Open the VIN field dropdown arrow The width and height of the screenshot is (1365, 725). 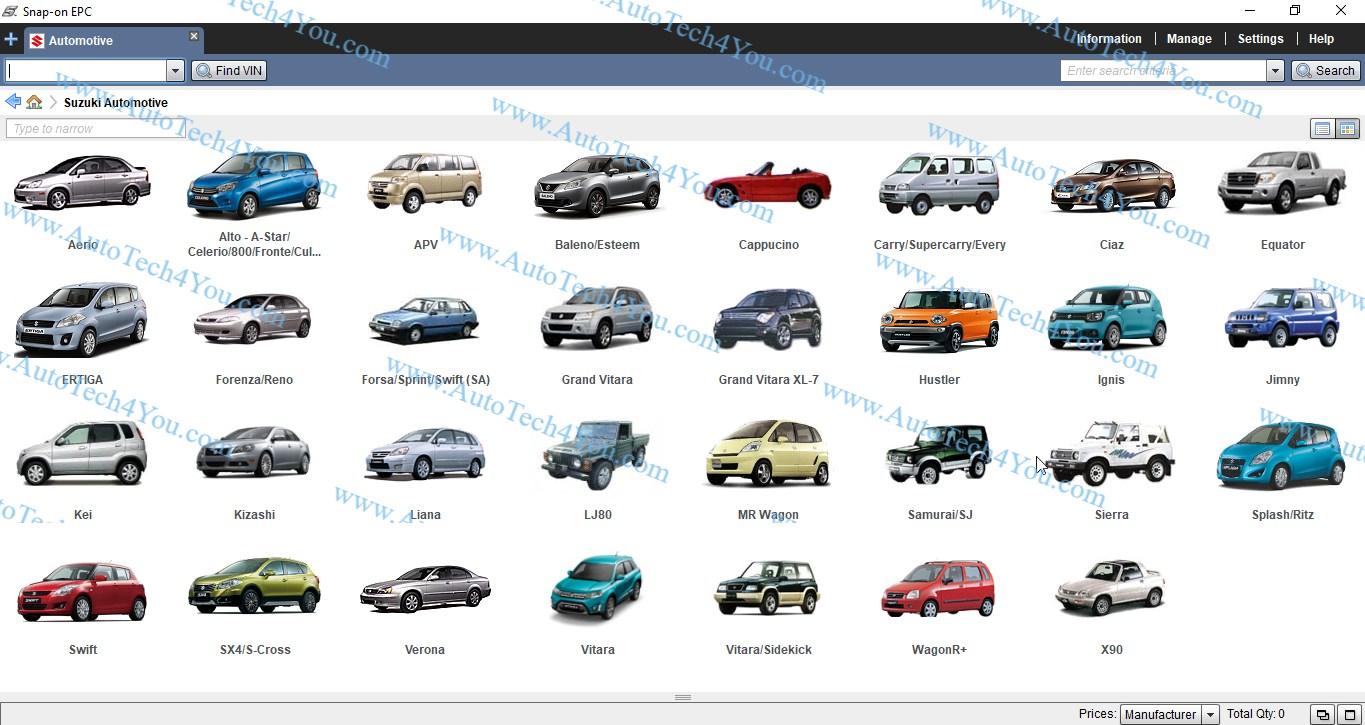[x=175, y=70]
